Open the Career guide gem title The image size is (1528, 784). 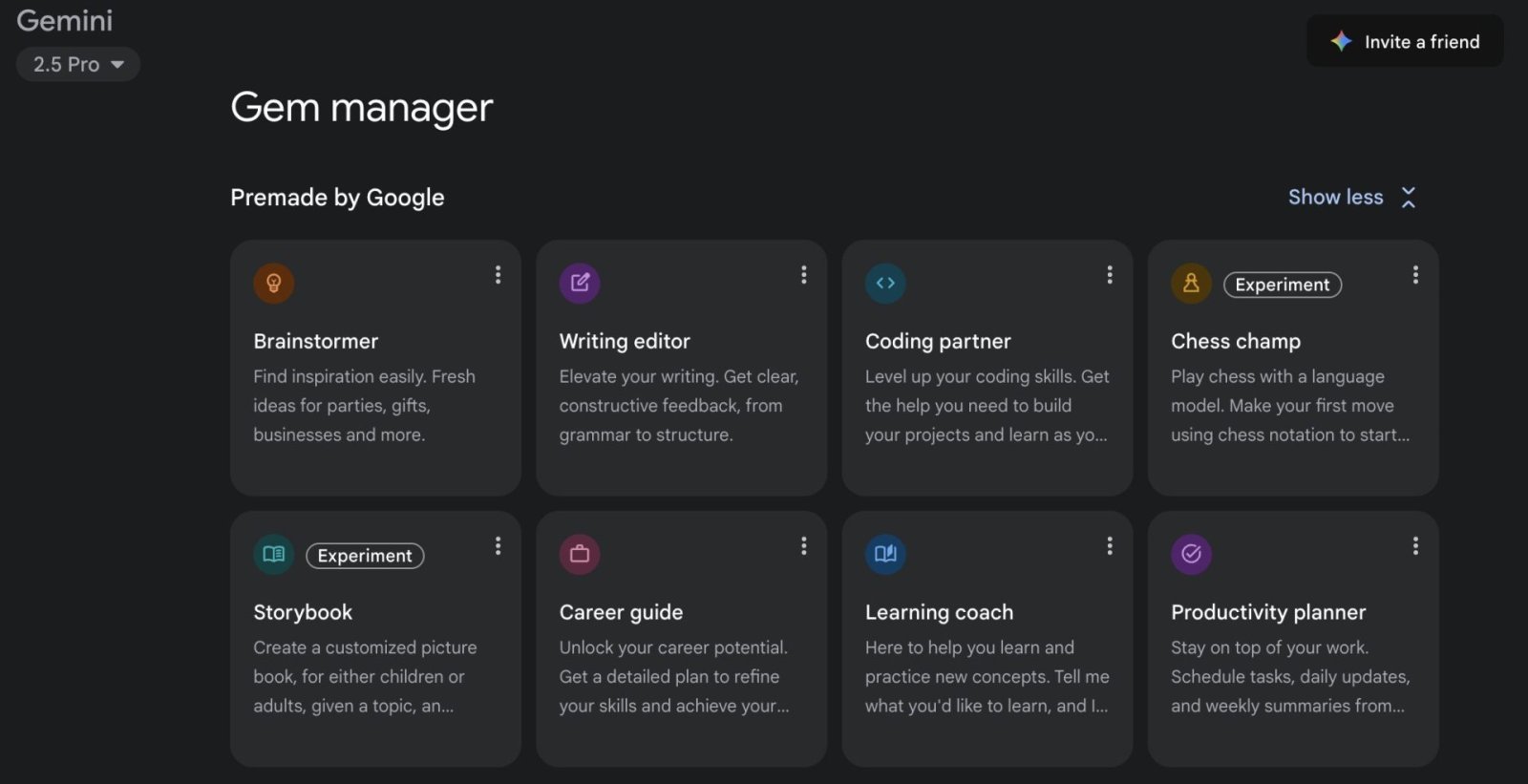click(621, 612)
